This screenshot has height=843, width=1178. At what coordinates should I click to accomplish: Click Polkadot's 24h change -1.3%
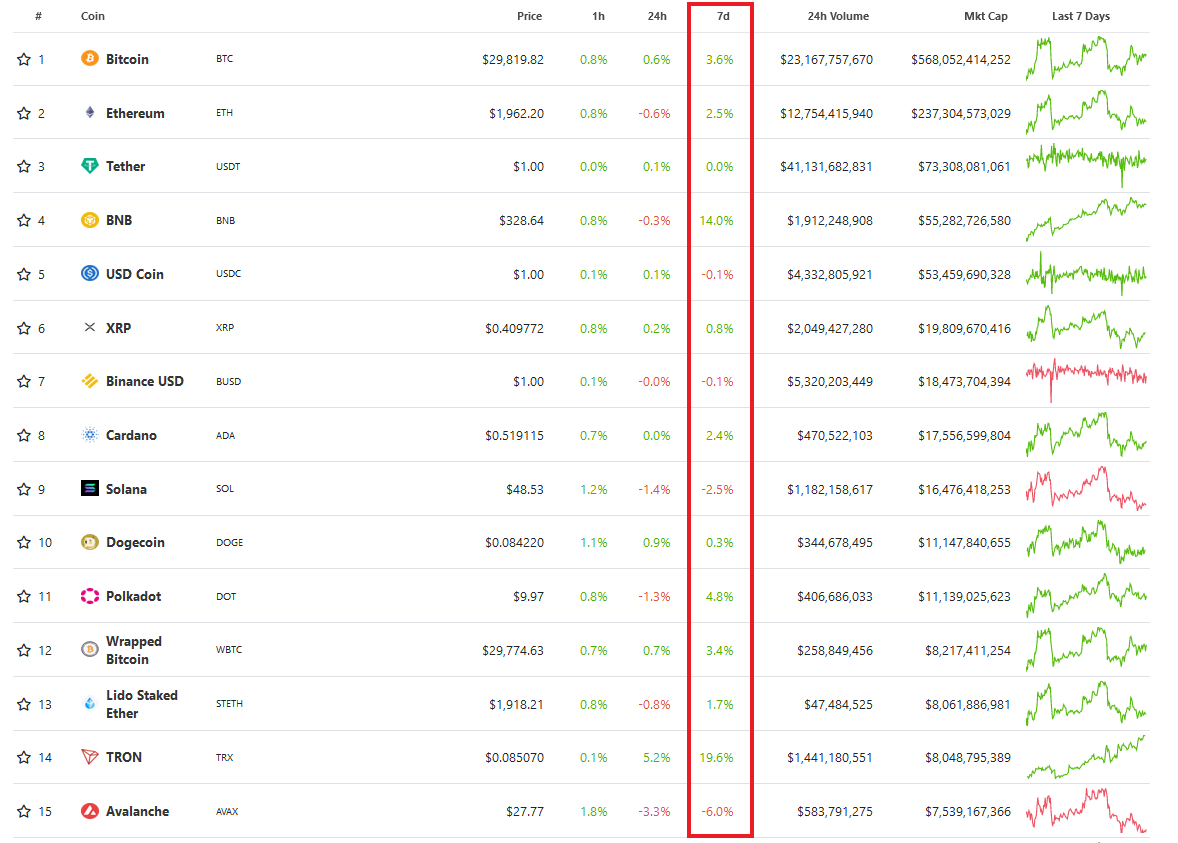(x=654, y=597)
